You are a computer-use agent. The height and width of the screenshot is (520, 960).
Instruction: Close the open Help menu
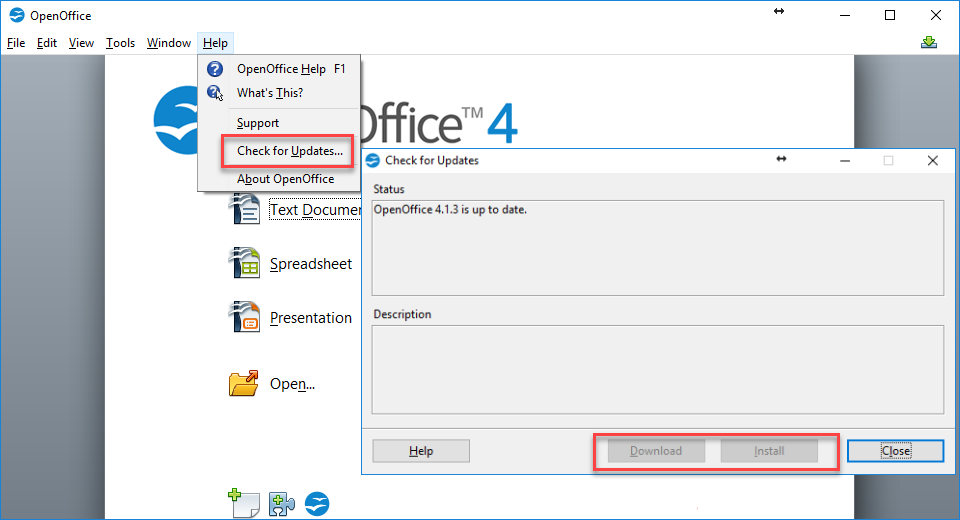pyautogui.click(x=216, y=43)
